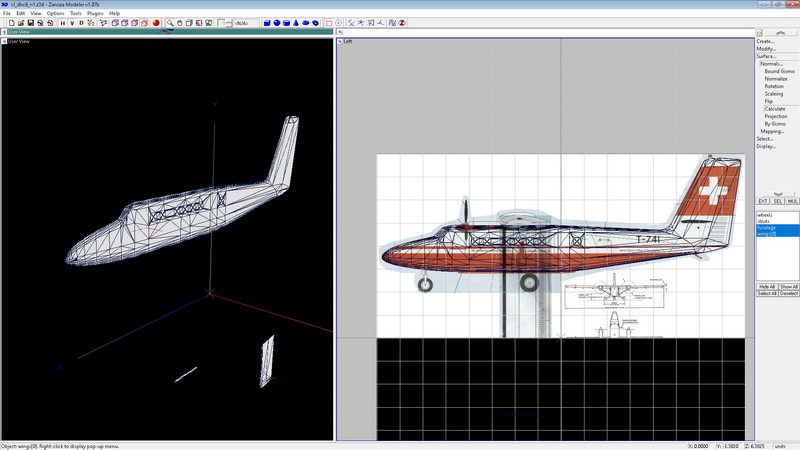Image resolution: width=800 pixels, height=450 pixels.
Task: Open the Options menu
Action: tap(55, 13)
